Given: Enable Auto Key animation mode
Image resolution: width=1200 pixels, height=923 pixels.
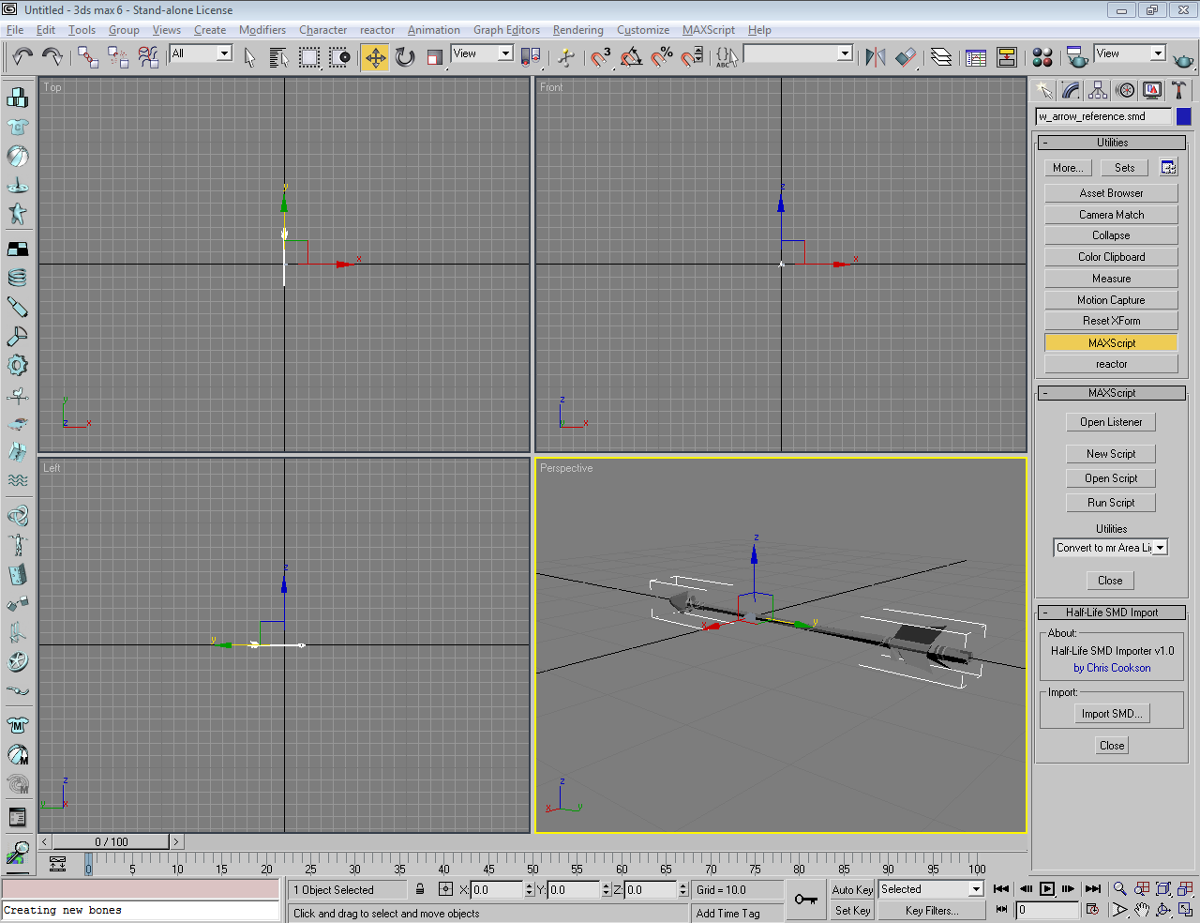Looking at the screenshot, I should 850,888.
